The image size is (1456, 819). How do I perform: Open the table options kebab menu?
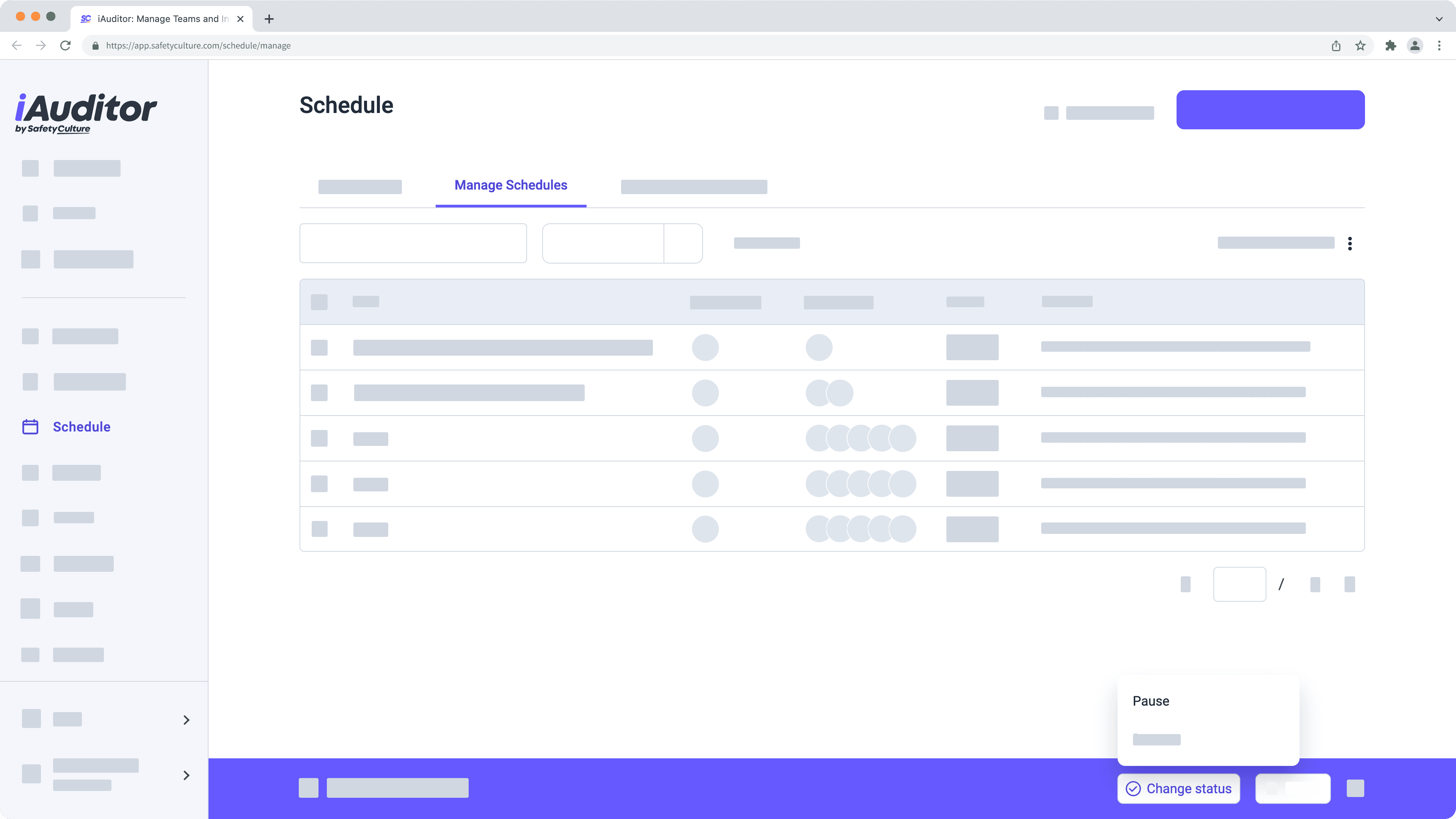click(x=1351, y=243)
